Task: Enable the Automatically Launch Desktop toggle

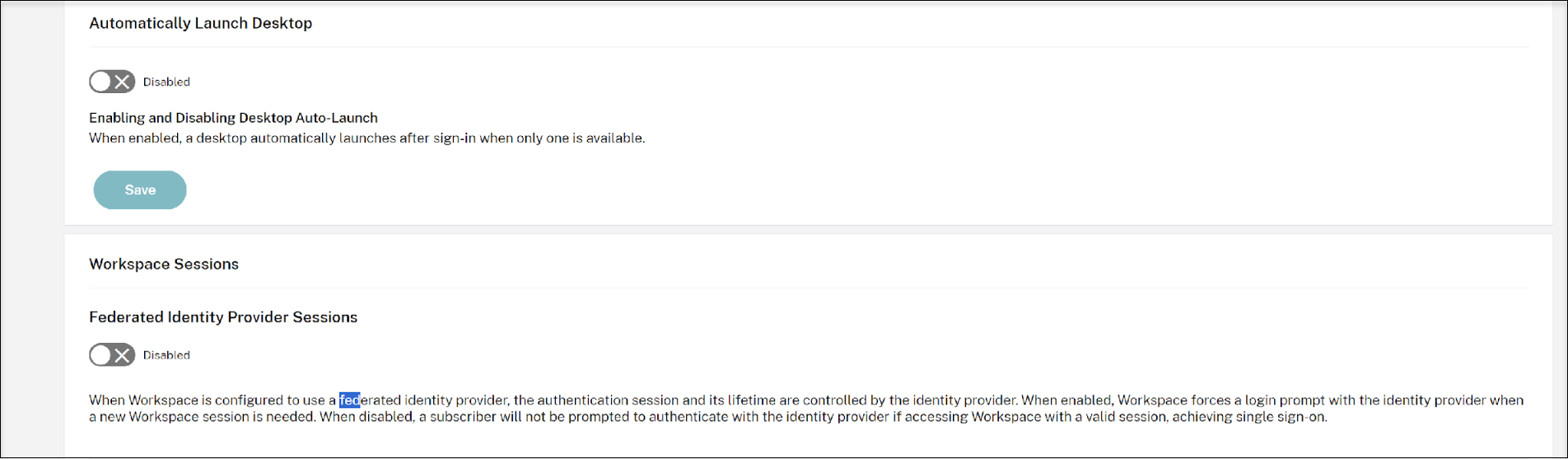Action: [x=112, y=82]
